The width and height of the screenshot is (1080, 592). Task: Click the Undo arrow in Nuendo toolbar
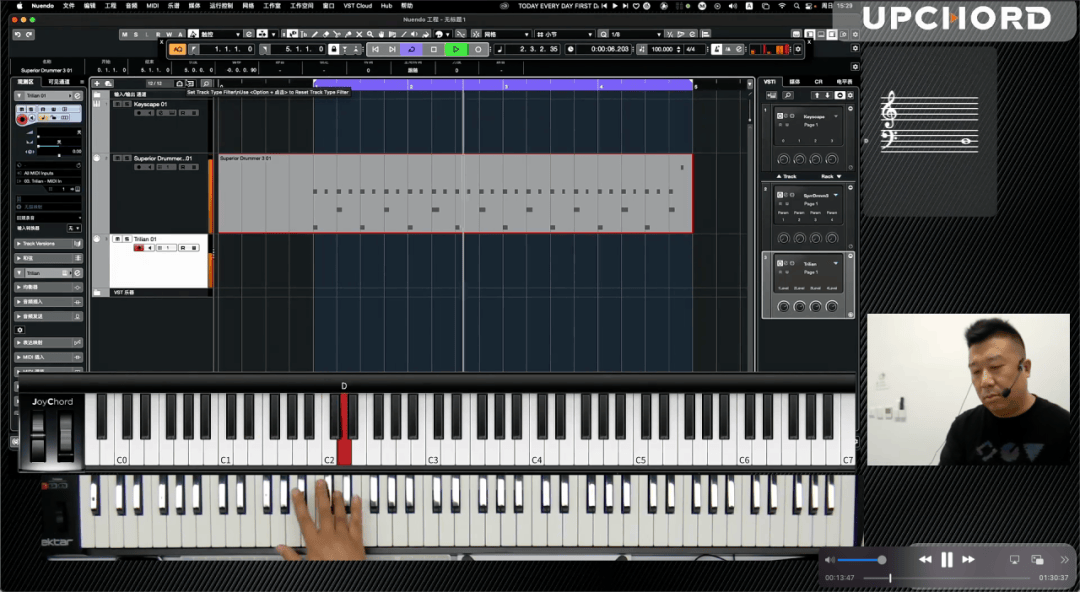pos(18,35)
